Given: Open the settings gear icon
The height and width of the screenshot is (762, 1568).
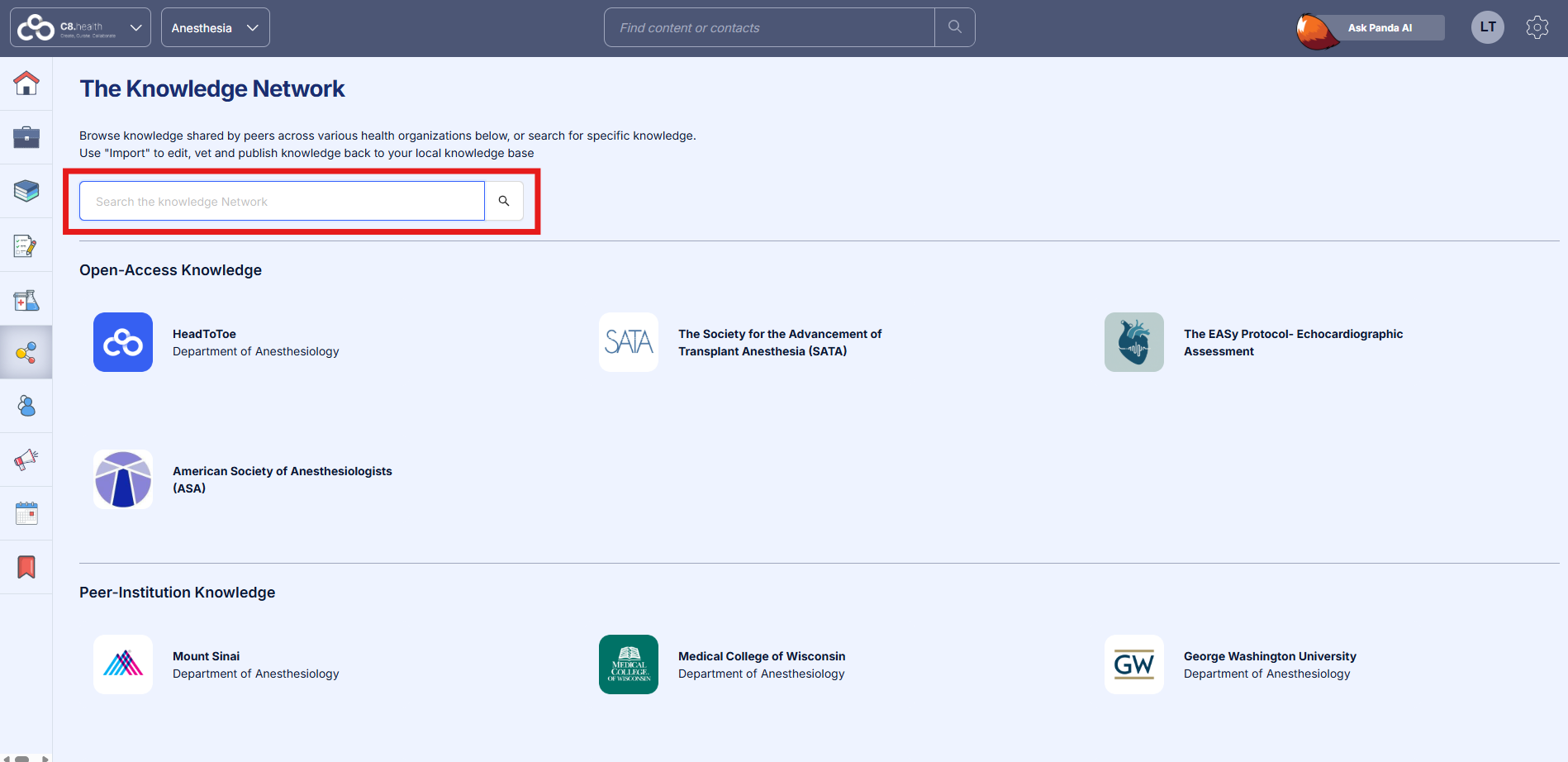Looking at the screenshot, I should 1537,27.
